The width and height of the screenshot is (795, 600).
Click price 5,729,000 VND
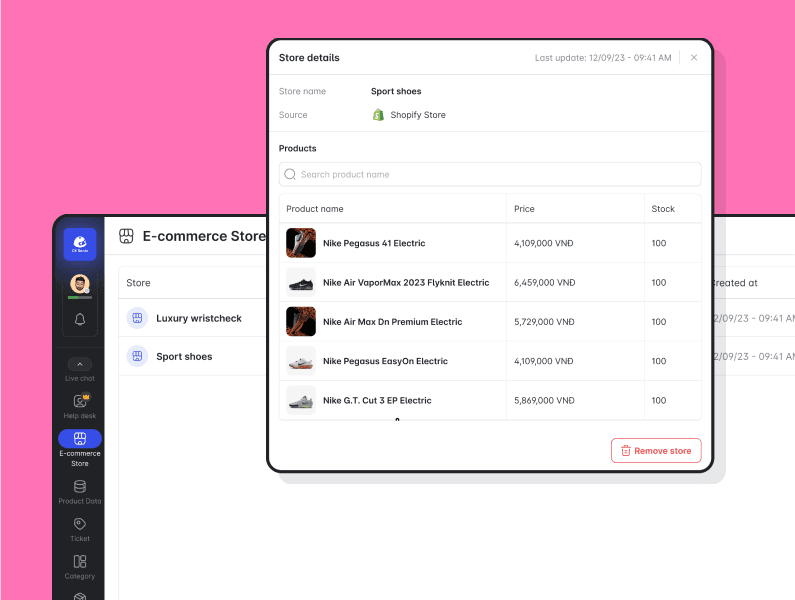[x=544, y=322]
